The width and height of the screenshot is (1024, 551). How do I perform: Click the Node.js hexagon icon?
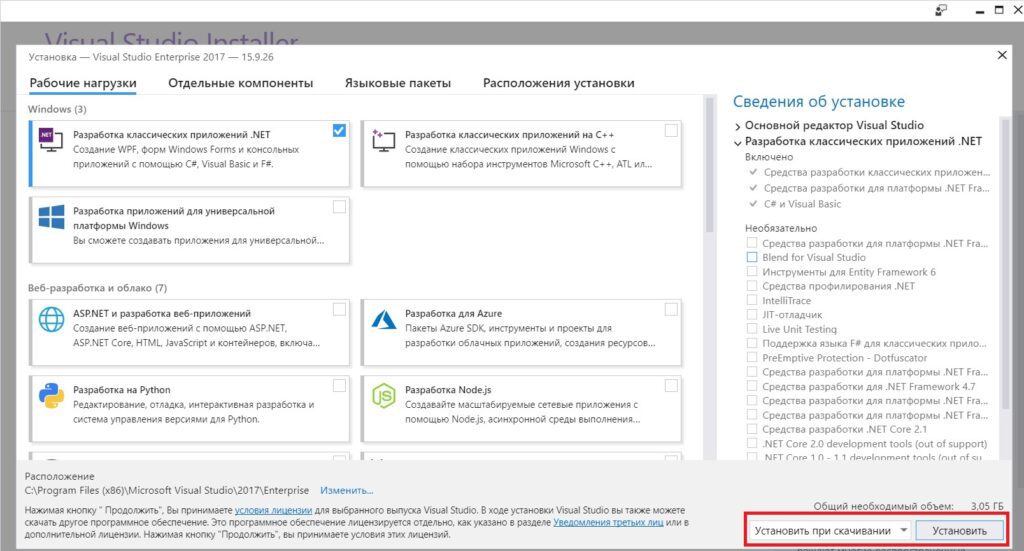click(x=383, y=396)
